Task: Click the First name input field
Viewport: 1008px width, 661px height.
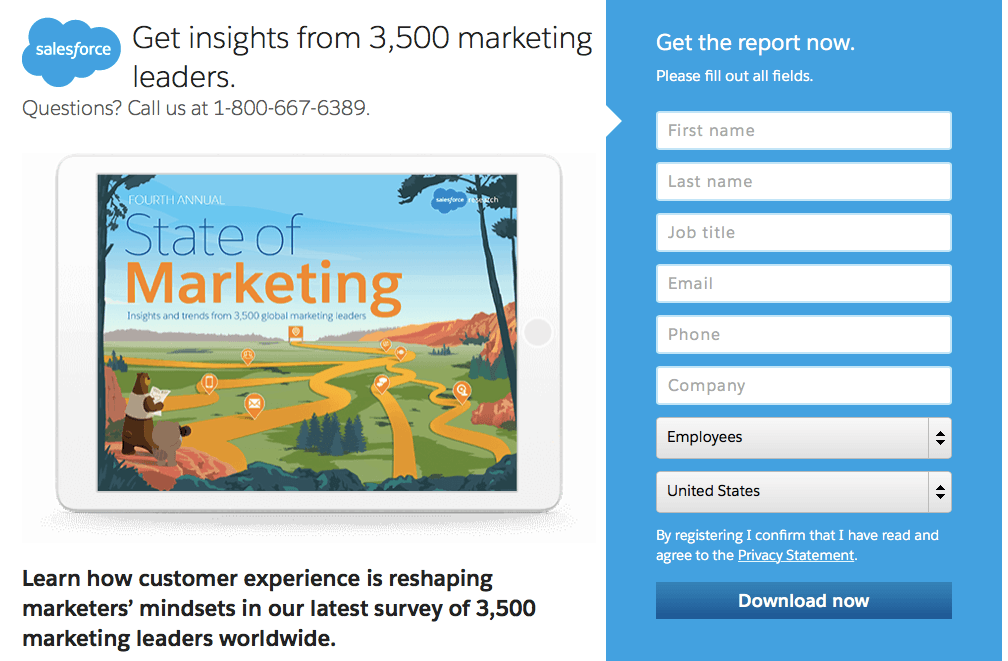Action: (803, 130)
